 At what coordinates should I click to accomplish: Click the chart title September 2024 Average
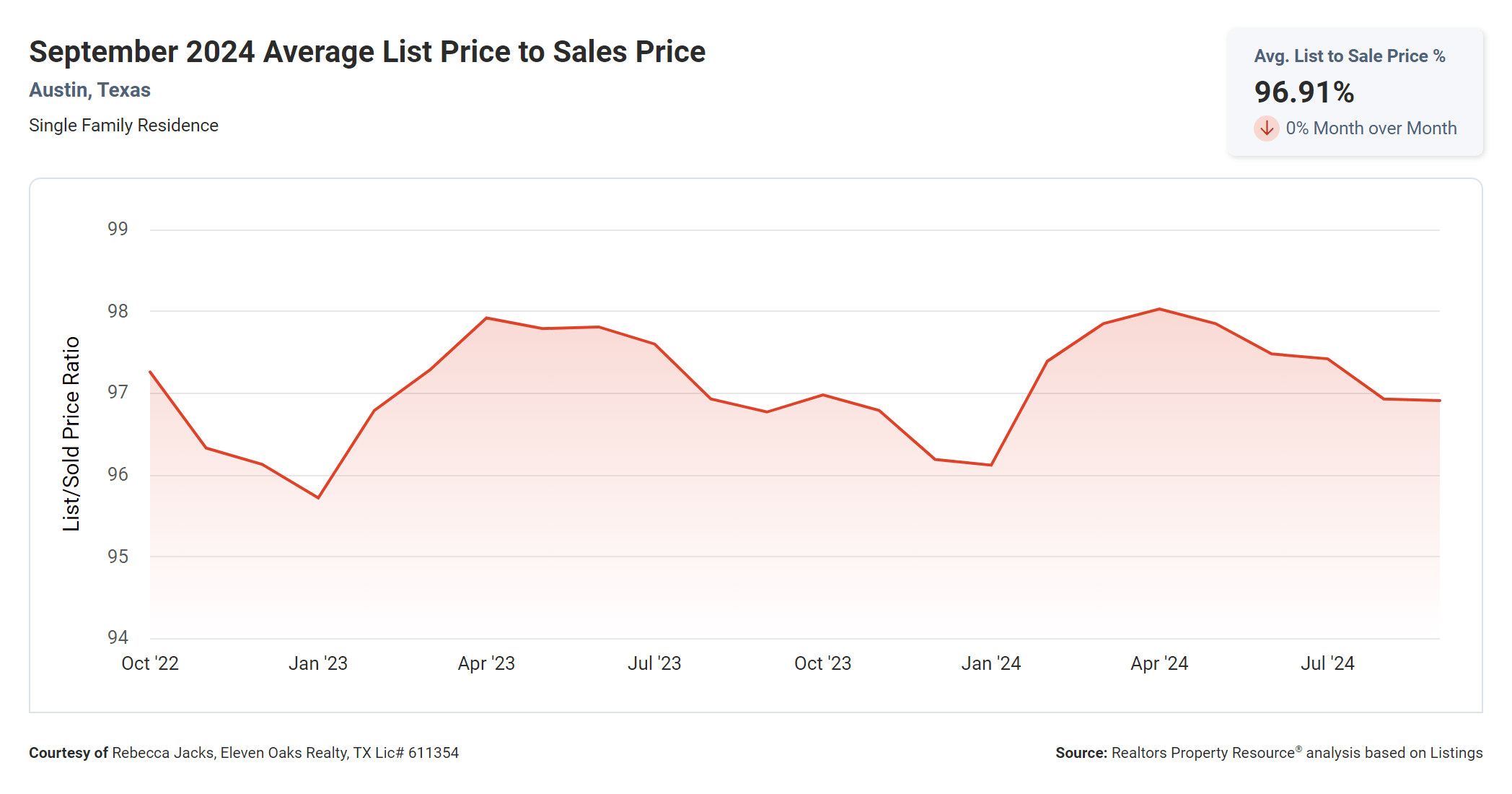tap(366, 52)
